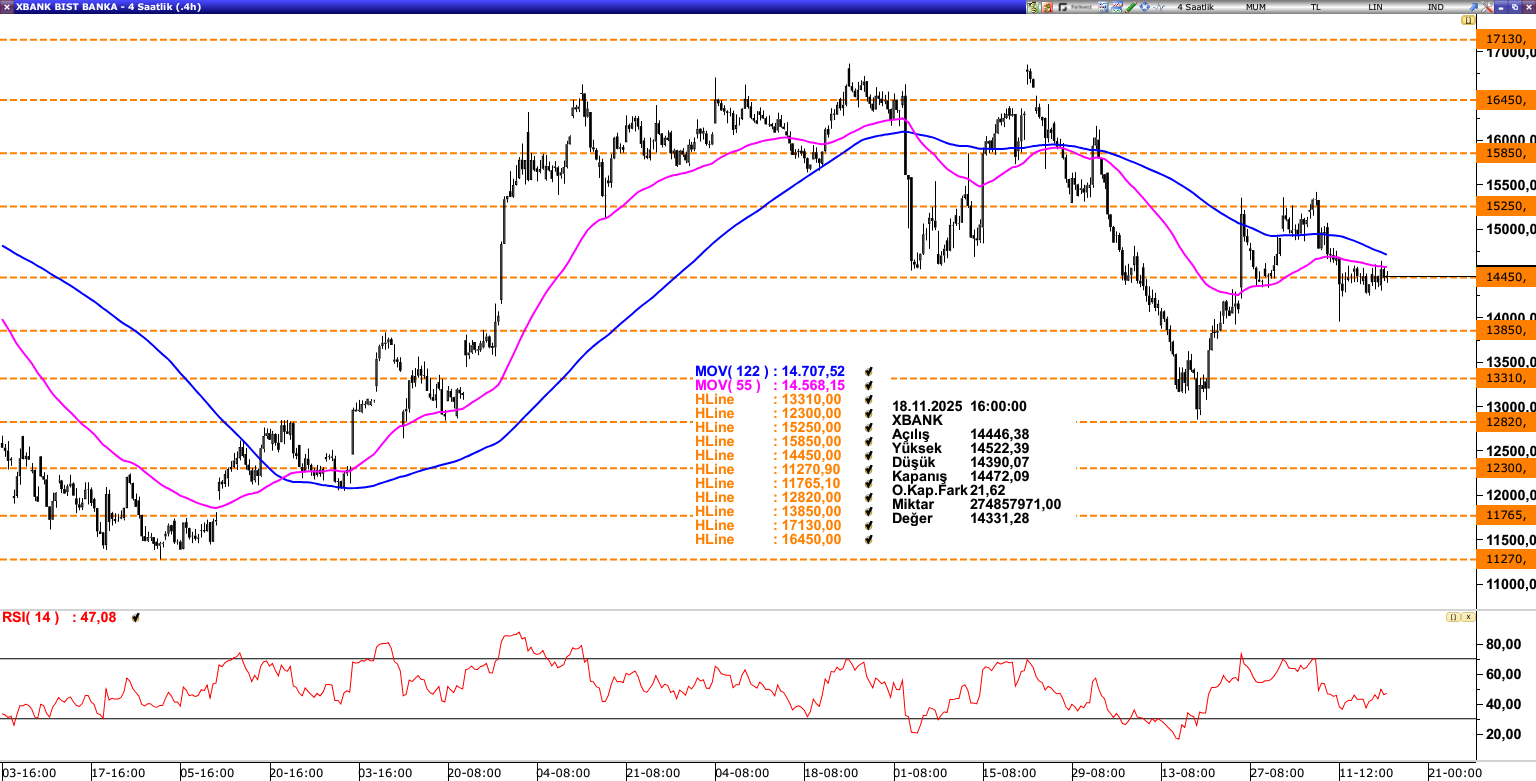The height and width of the screenshot is (781, 1536).
Task: Switch to LIN line chart mode
Action: coord(1373,6)
